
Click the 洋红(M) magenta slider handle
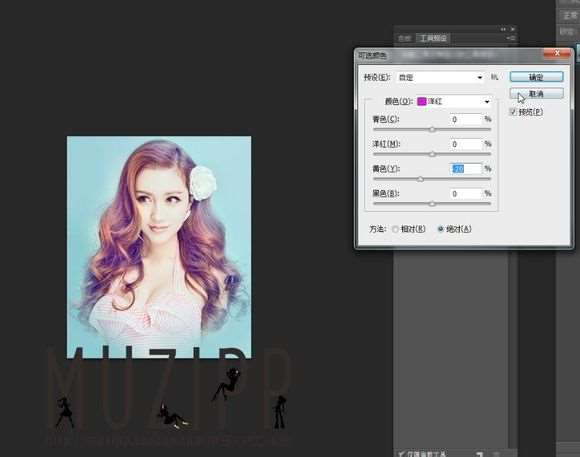(x=432, y=154)
